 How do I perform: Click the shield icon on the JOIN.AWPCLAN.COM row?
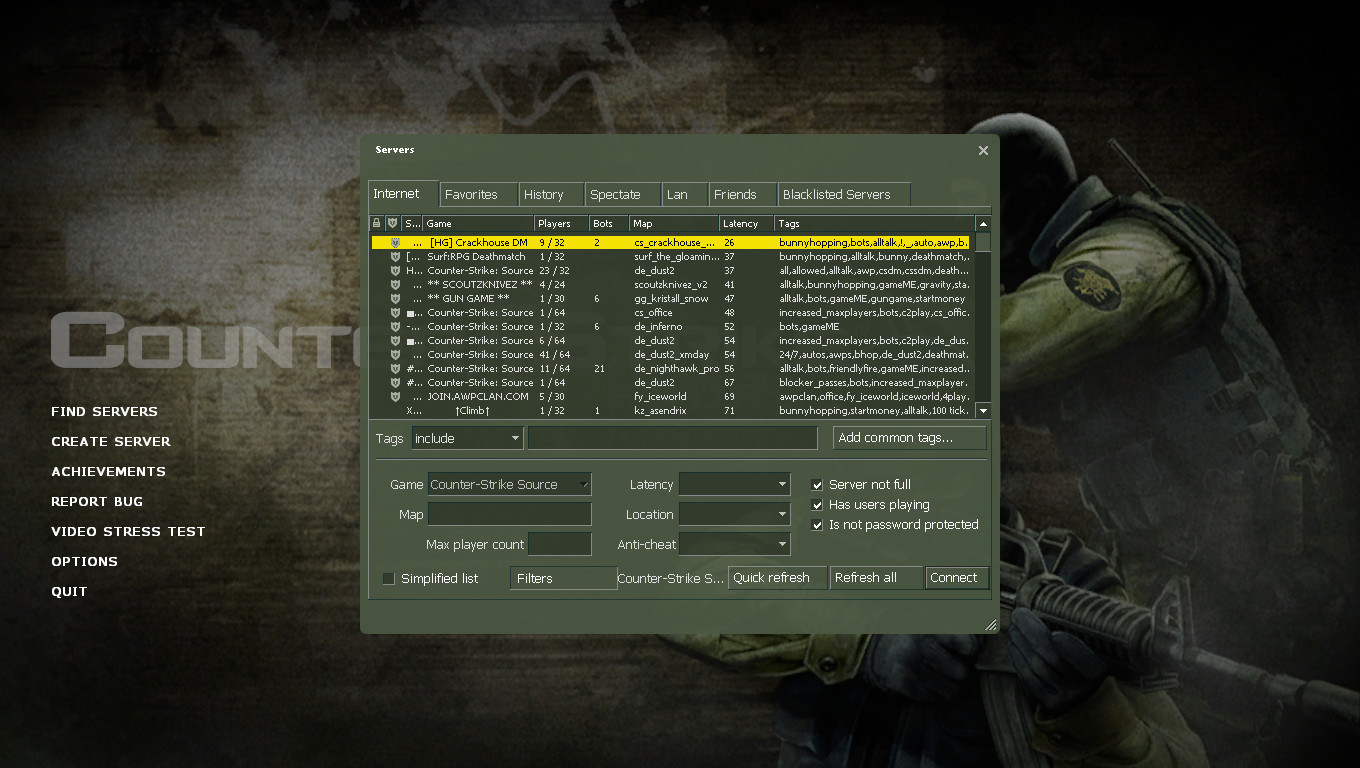(394, 396)
